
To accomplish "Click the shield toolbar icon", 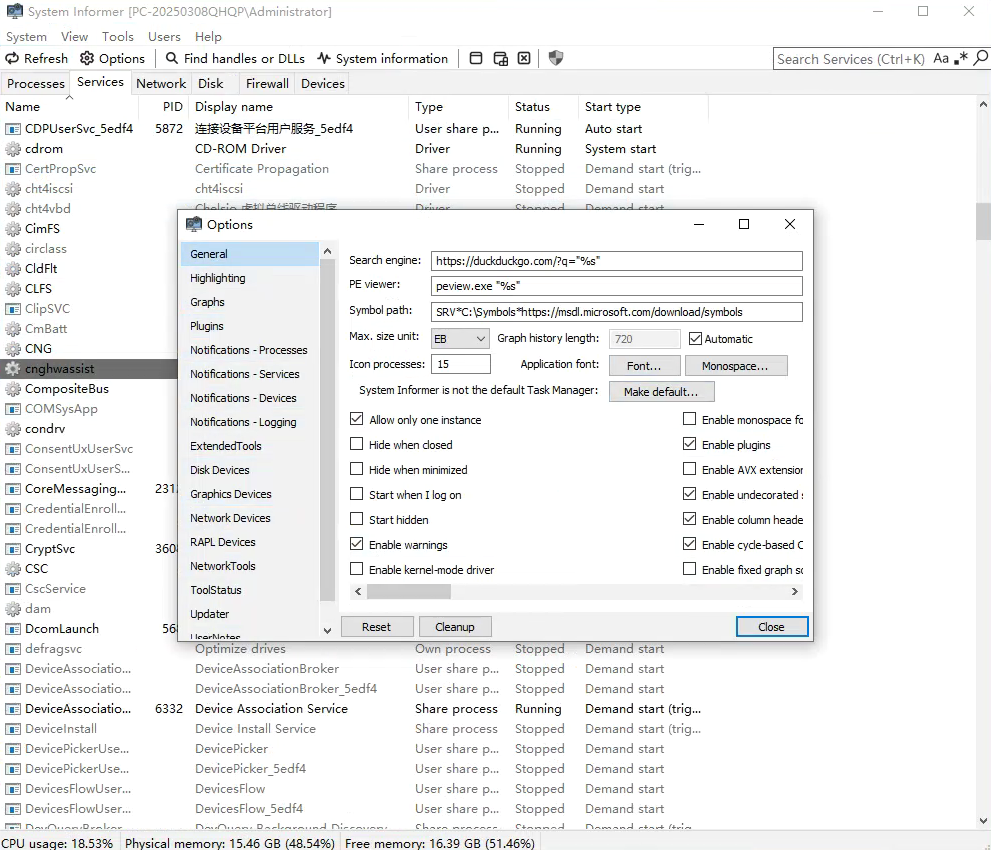I will (x=556, y=58).
